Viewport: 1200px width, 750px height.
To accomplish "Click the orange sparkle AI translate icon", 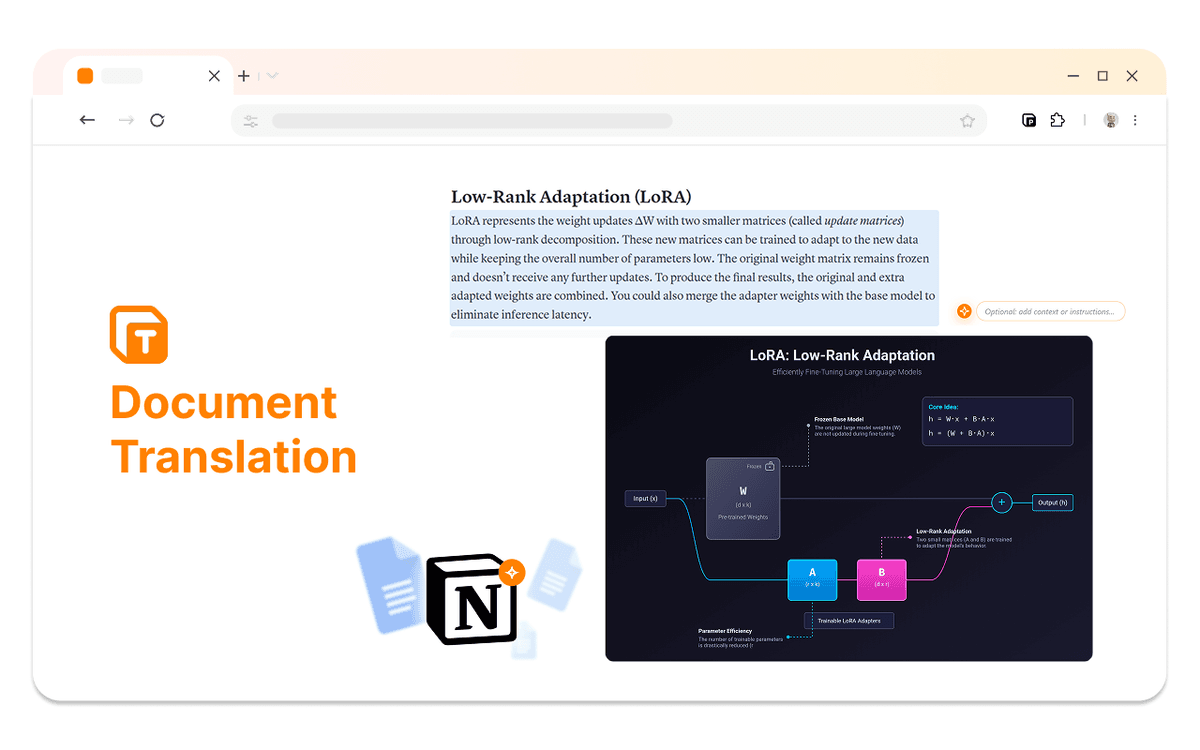I will pyautogui.click(x=963, y=311).
